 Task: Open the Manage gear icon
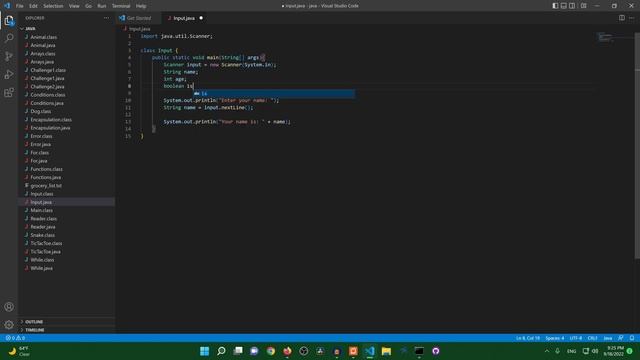click(x=9, y=325)
